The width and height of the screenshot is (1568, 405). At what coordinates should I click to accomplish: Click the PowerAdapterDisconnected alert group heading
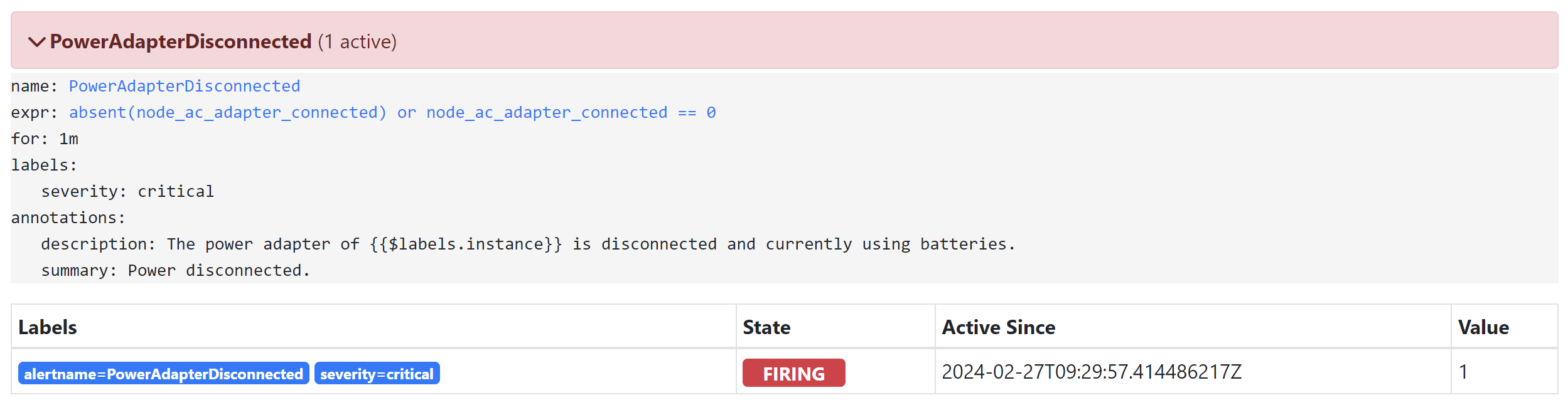[x=181, y=42]
